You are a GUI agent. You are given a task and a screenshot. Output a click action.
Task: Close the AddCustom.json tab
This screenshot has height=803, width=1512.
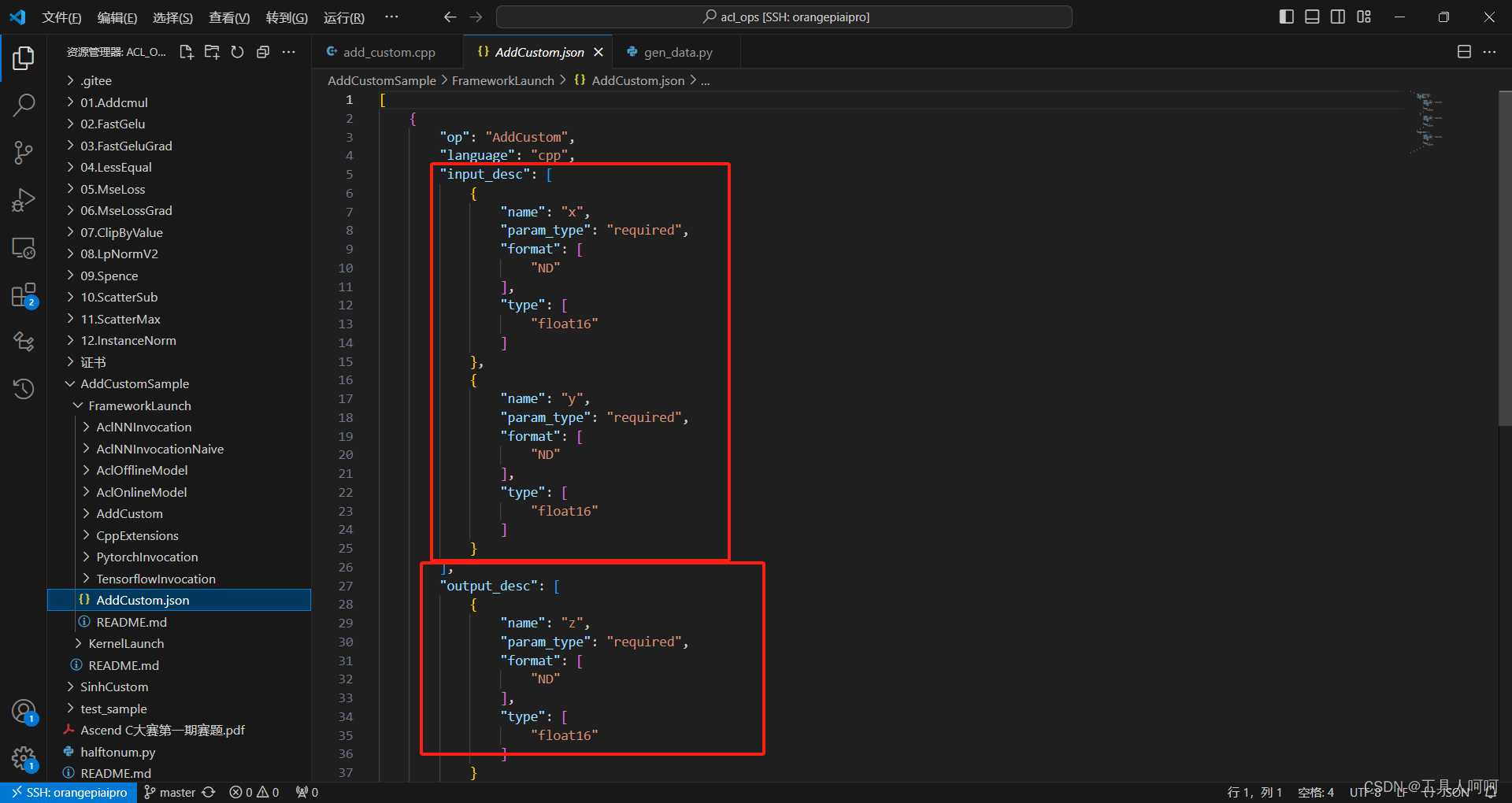coord(598,52)
